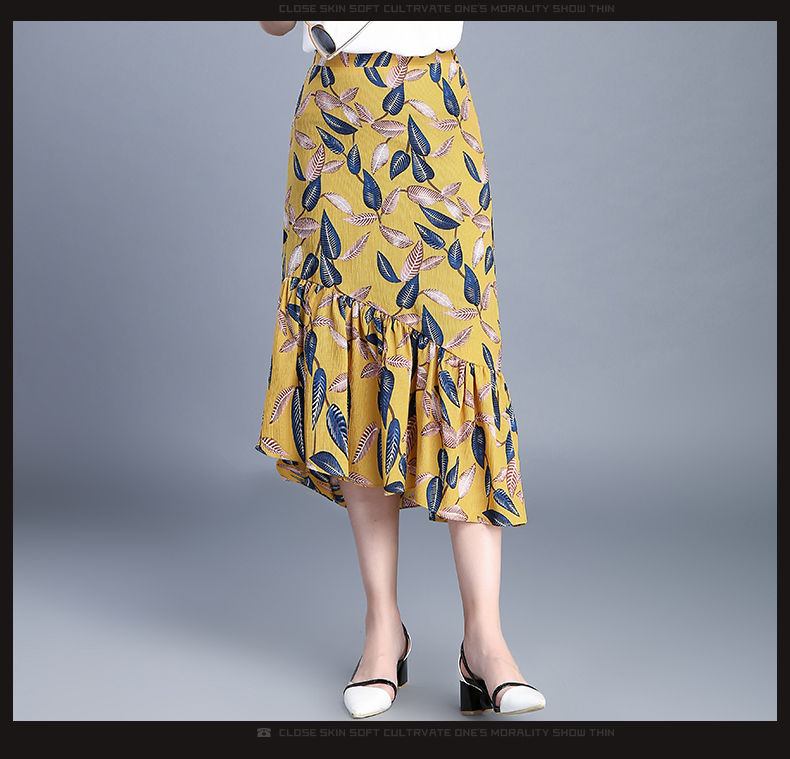790x759 pixels.
Task: Click the bottom banner slogan text
Action: (x=446, y=733)
